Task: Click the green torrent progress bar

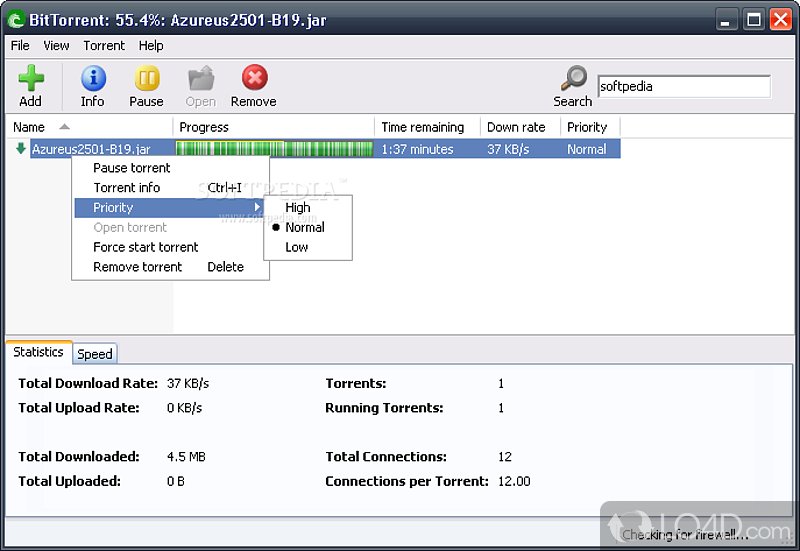Action: (274, 149)
